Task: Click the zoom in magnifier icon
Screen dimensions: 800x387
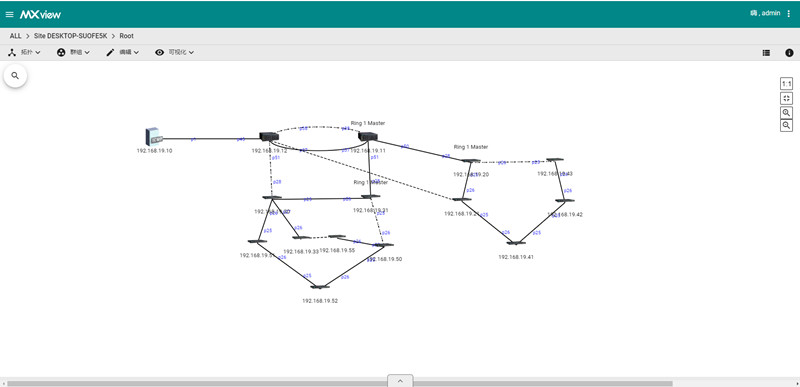Action: (786, 112)
